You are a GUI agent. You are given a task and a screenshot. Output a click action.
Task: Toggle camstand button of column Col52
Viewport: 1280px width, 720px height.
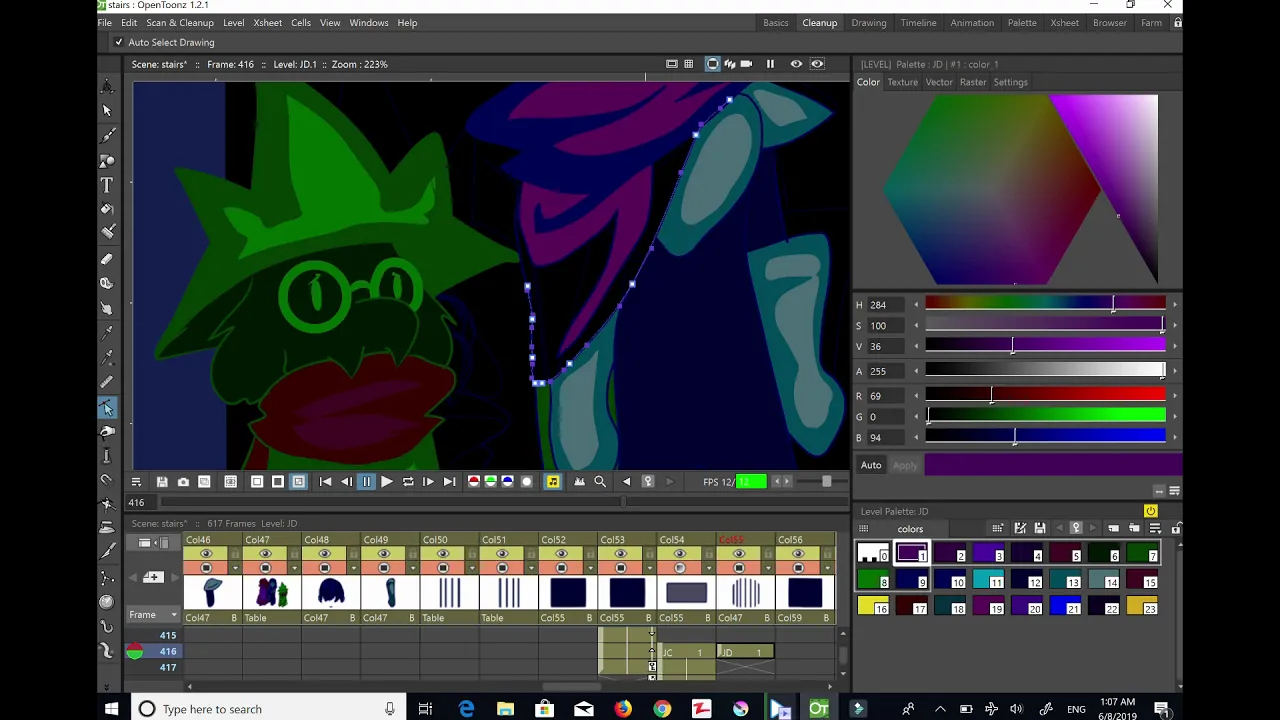coord(561,568)
